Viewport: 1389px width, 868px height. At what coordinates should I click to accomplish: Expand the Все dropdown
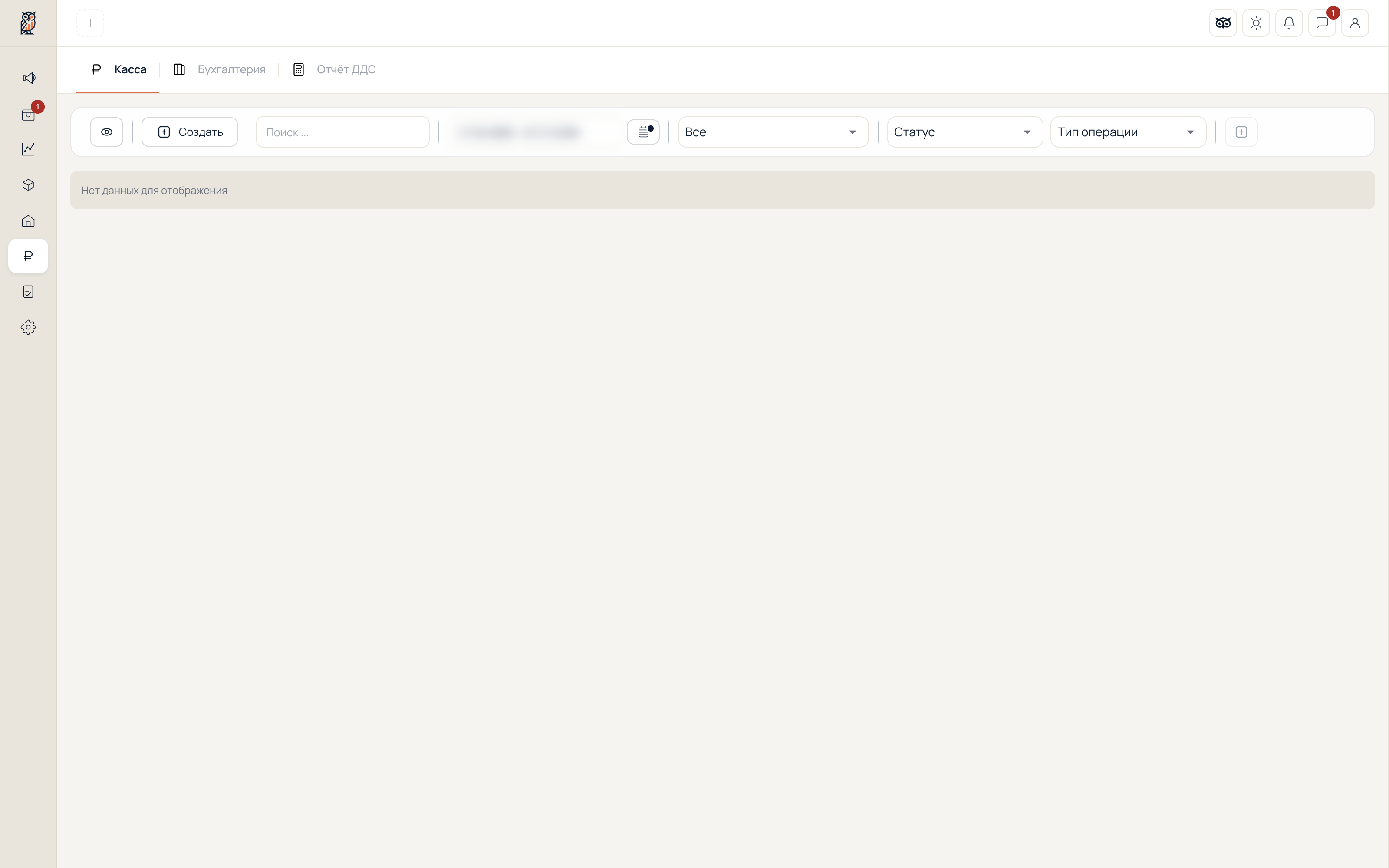pos(773,132)
